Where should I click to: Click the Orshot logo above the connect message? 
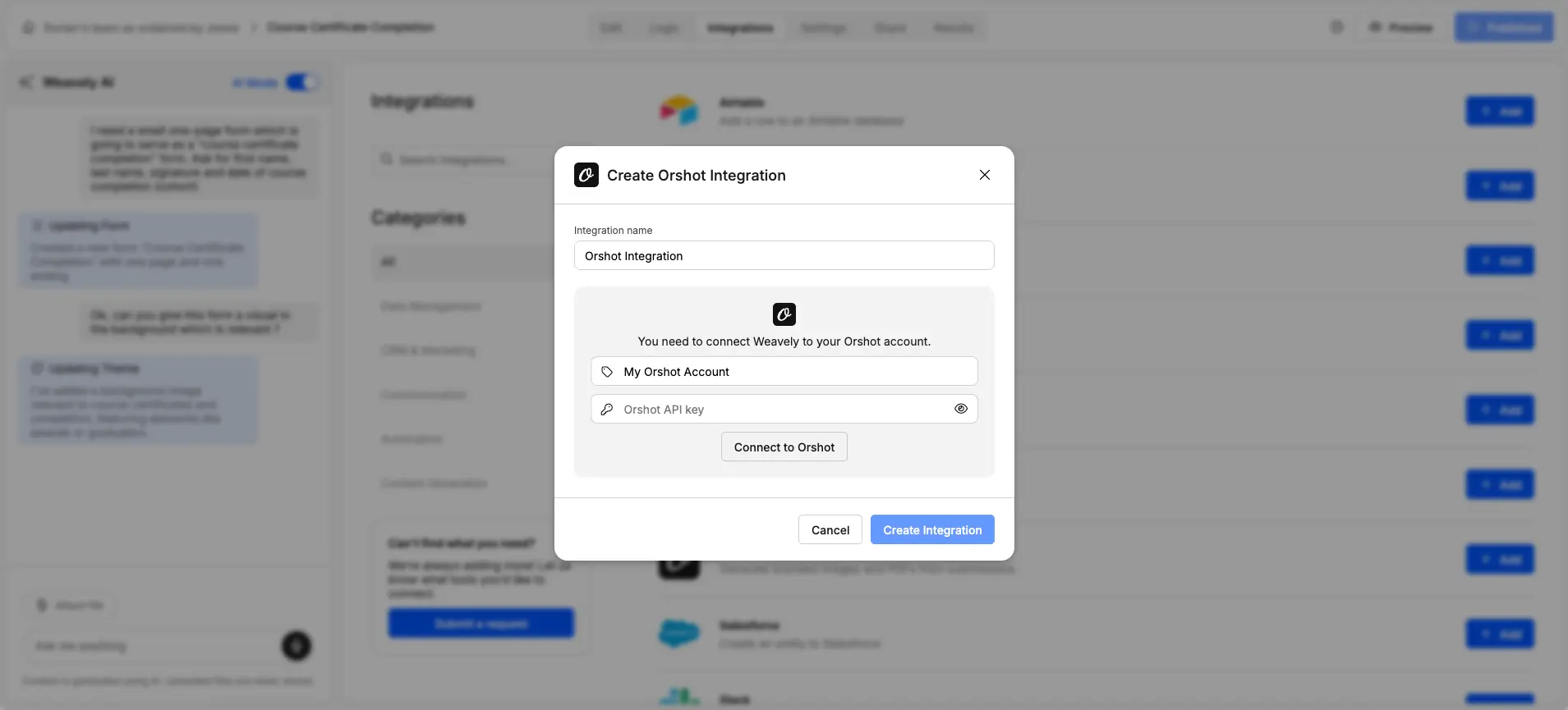point(784,314)
